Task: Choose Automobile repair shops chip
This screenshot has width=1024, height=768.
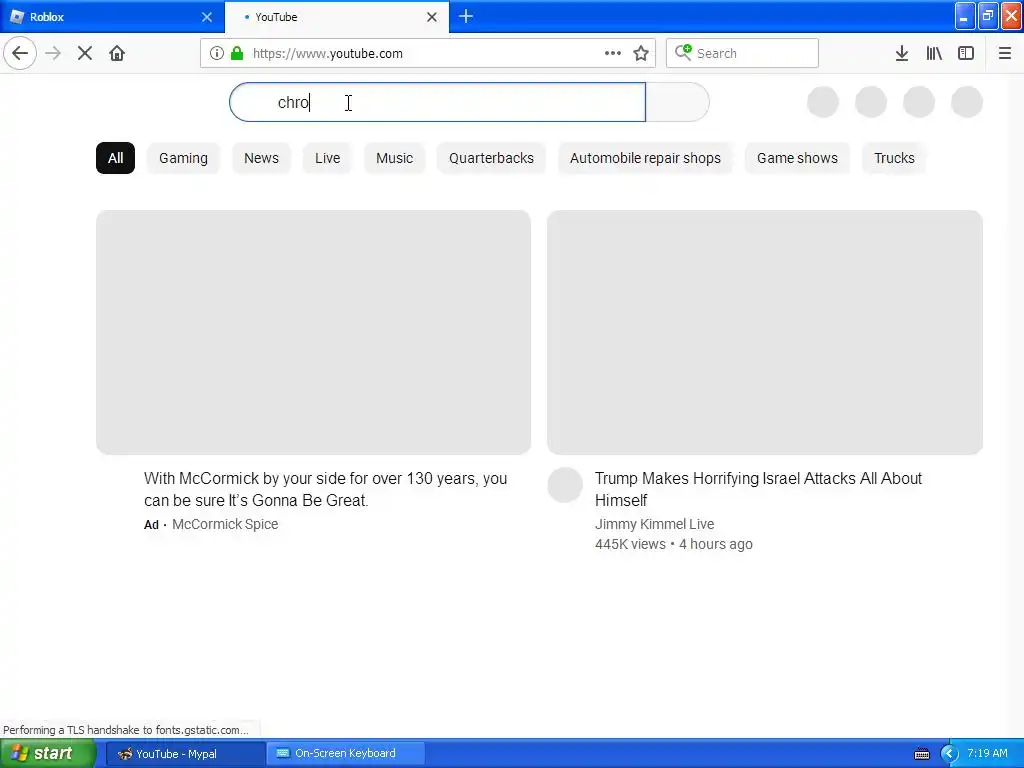Action: point(645,158)
